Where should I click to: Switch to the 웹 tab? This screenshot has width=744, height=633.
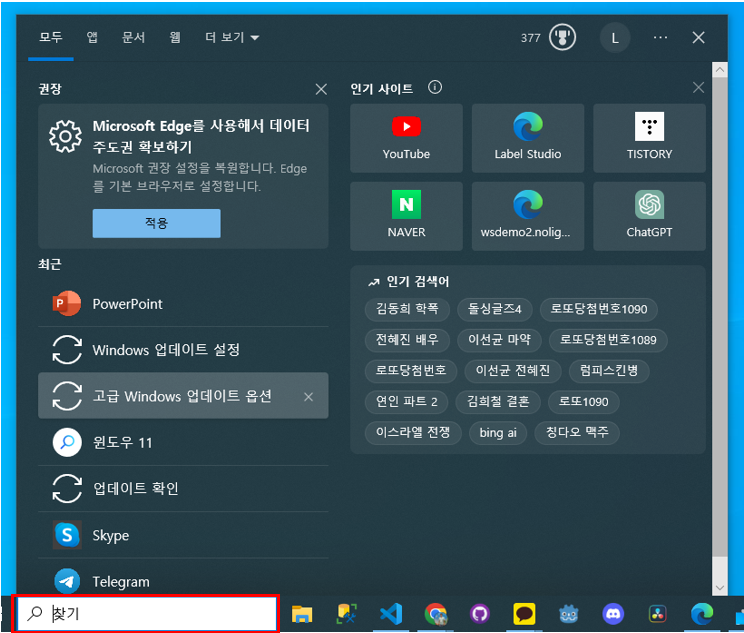(175, 37)
